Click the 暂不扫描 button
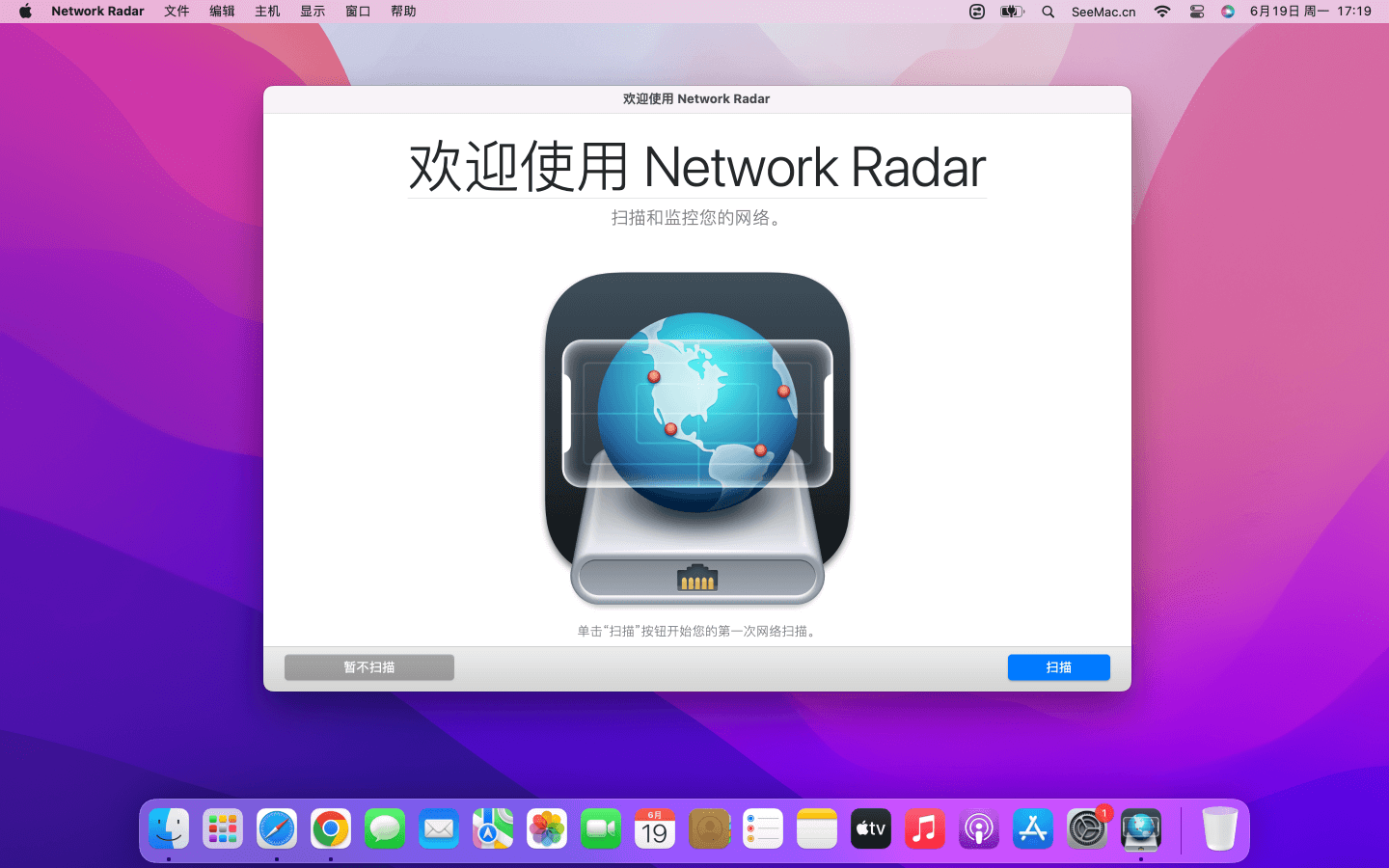Image resolution: width=1389 pixels, height=868 pixels. 369,667
